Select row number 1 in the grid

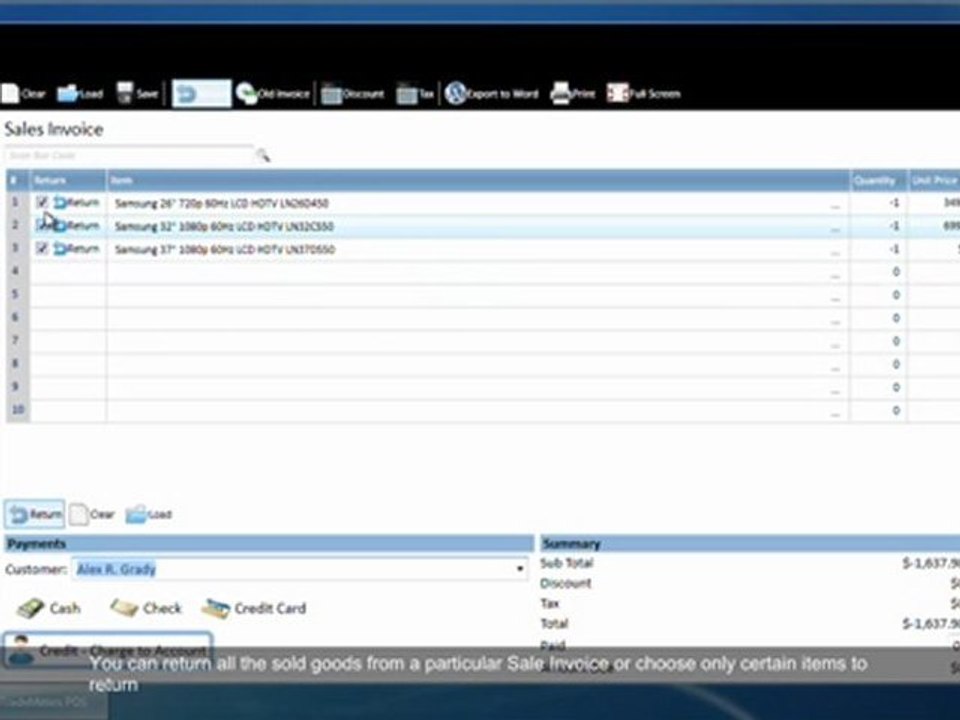click(17, 203)
